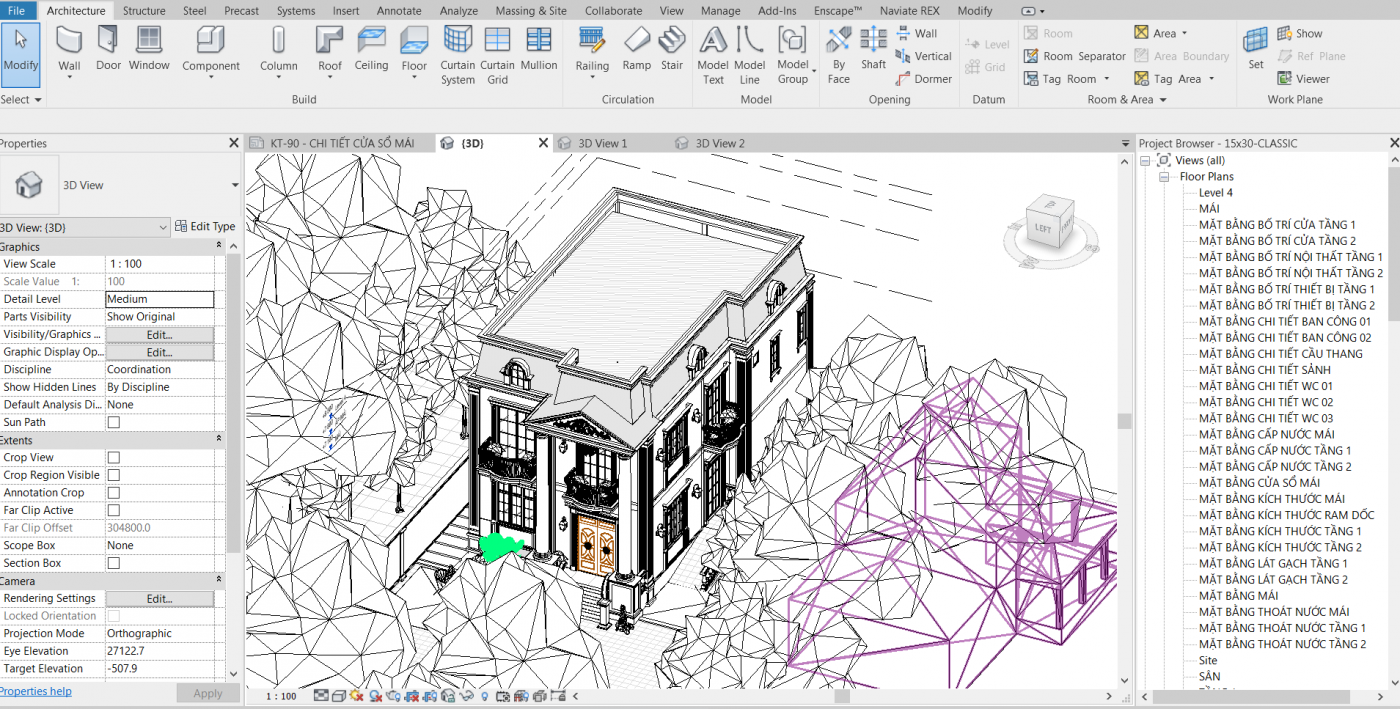
Task: Collapse the Floor Plans tree node
Action: [1164, 177]
